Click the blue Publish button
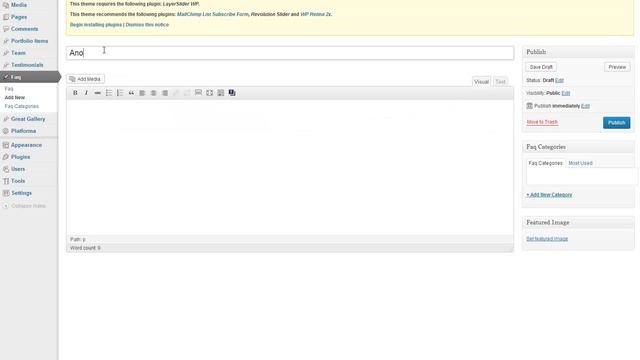The image size is (640, 360). [x=616, y=123]
